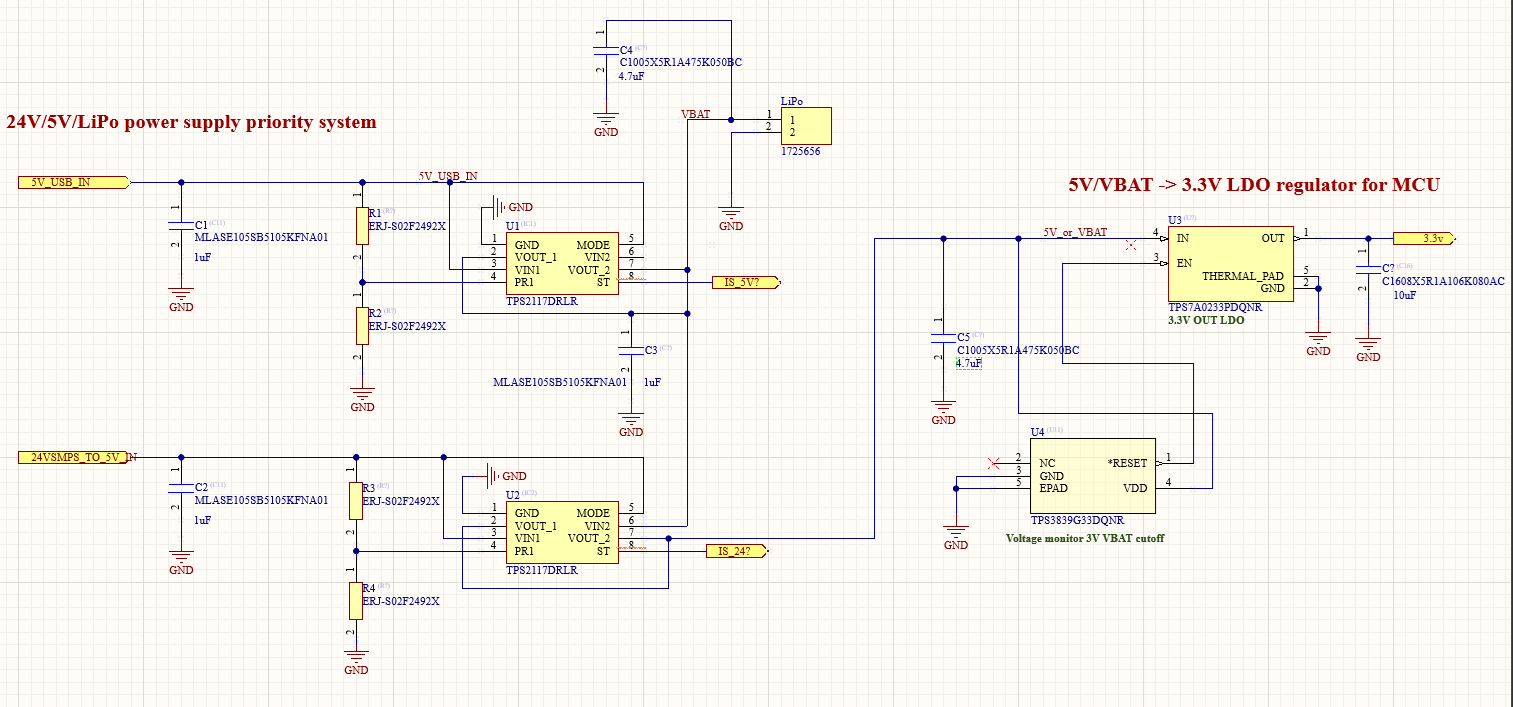Select capacitor C4 symbol
This screenshot has height=707, width=1513.
click(605, 49)
